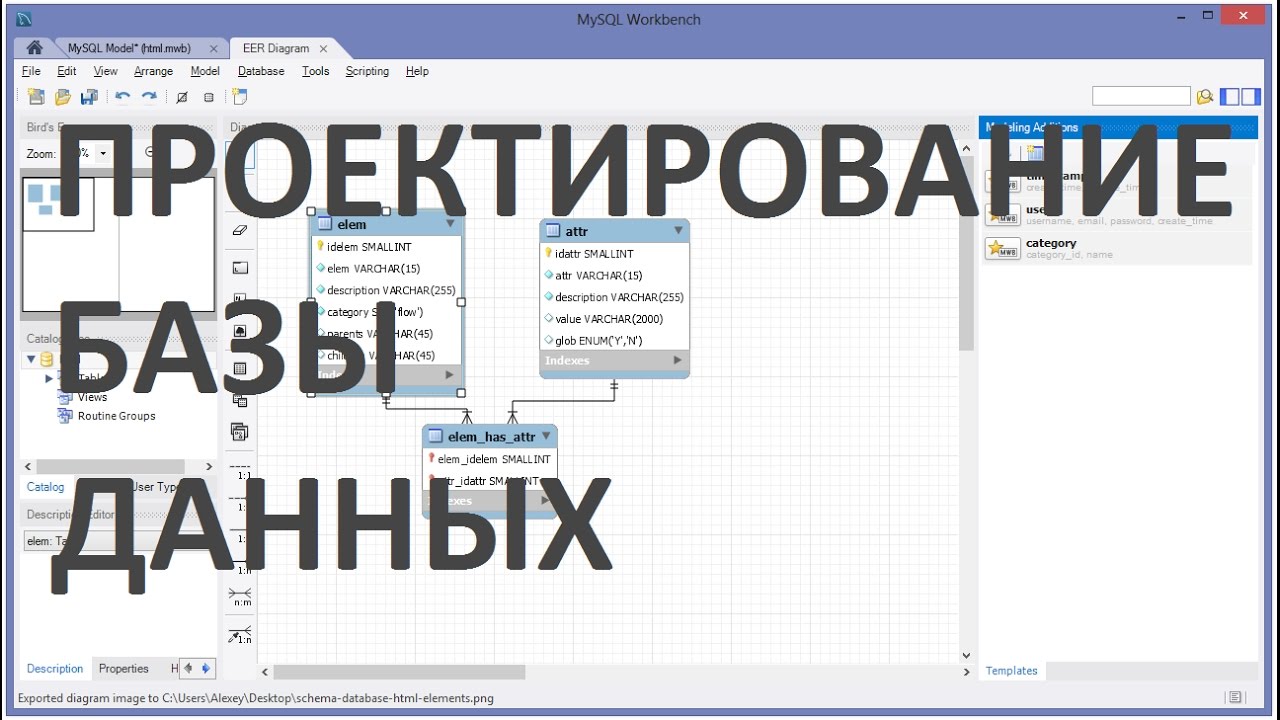Open the Model menu

tap(205, 71)
